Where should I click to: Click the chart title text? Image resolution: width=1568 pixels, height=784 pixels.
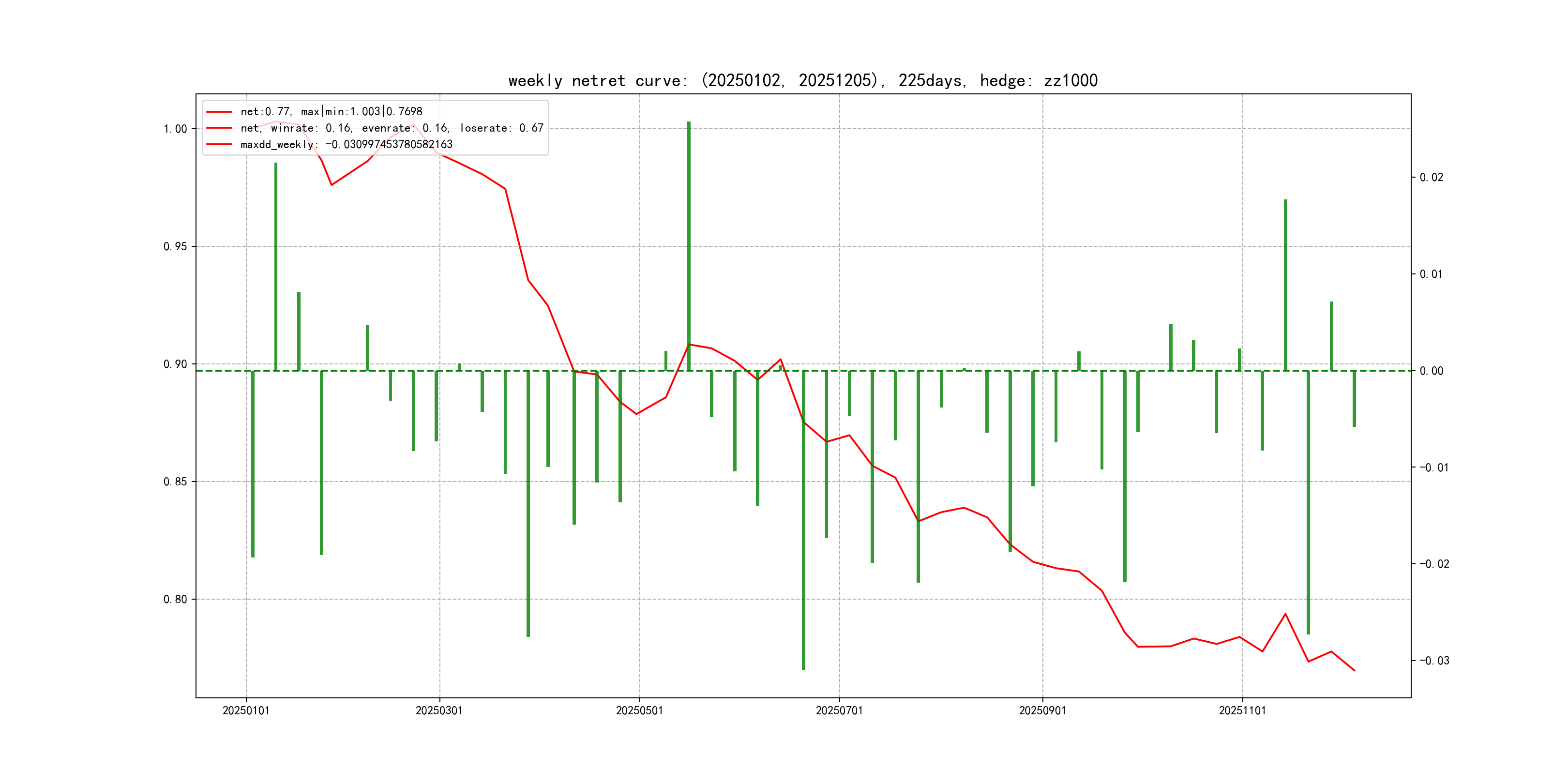tap(802, 80)
